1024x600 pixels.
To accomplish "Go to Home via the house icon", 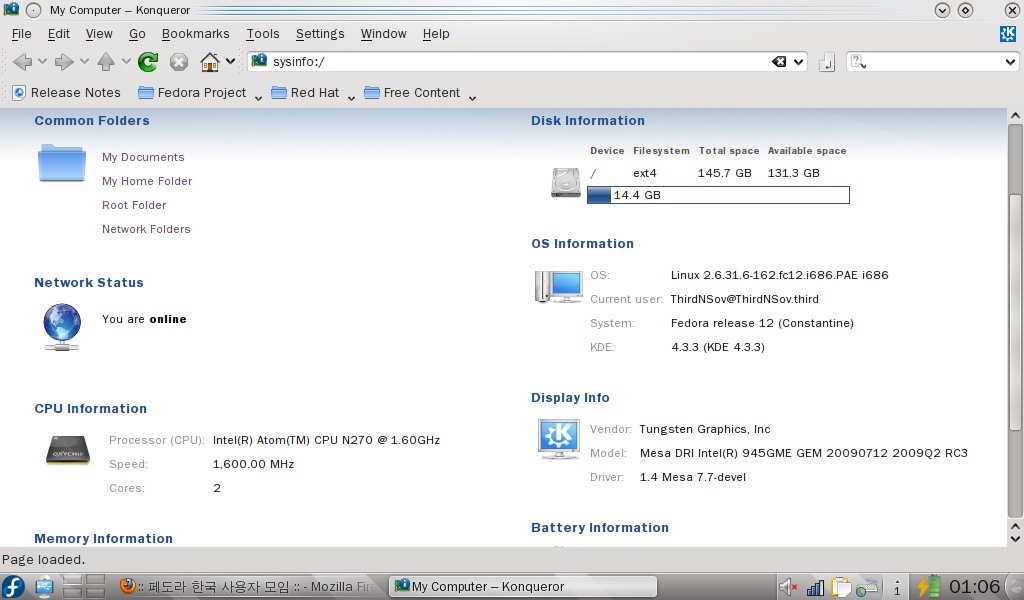I will click(210, 62).
